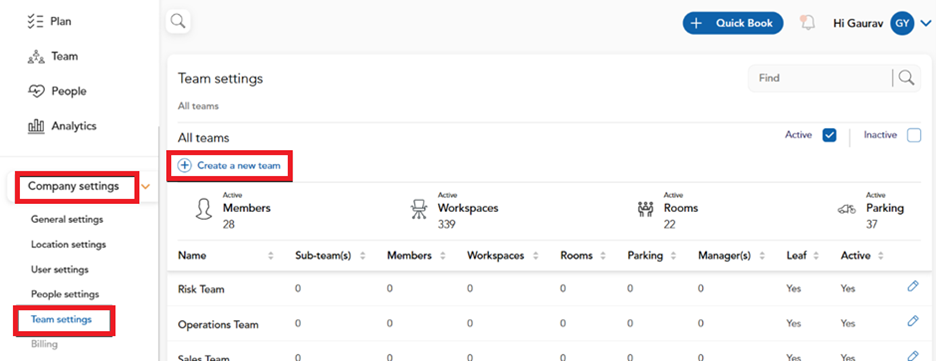Uncheck the Active teams checkbox
This screenshot has width=936, height=361.
pos(829,135)
